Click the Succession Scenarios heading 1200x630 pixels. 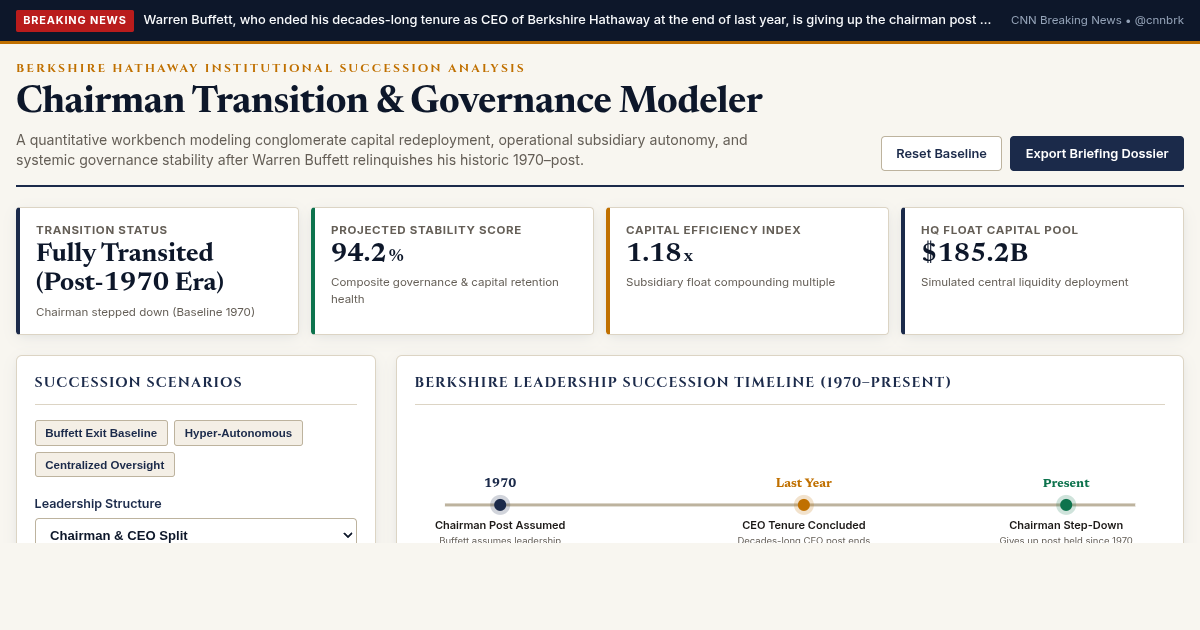point(138,382)
